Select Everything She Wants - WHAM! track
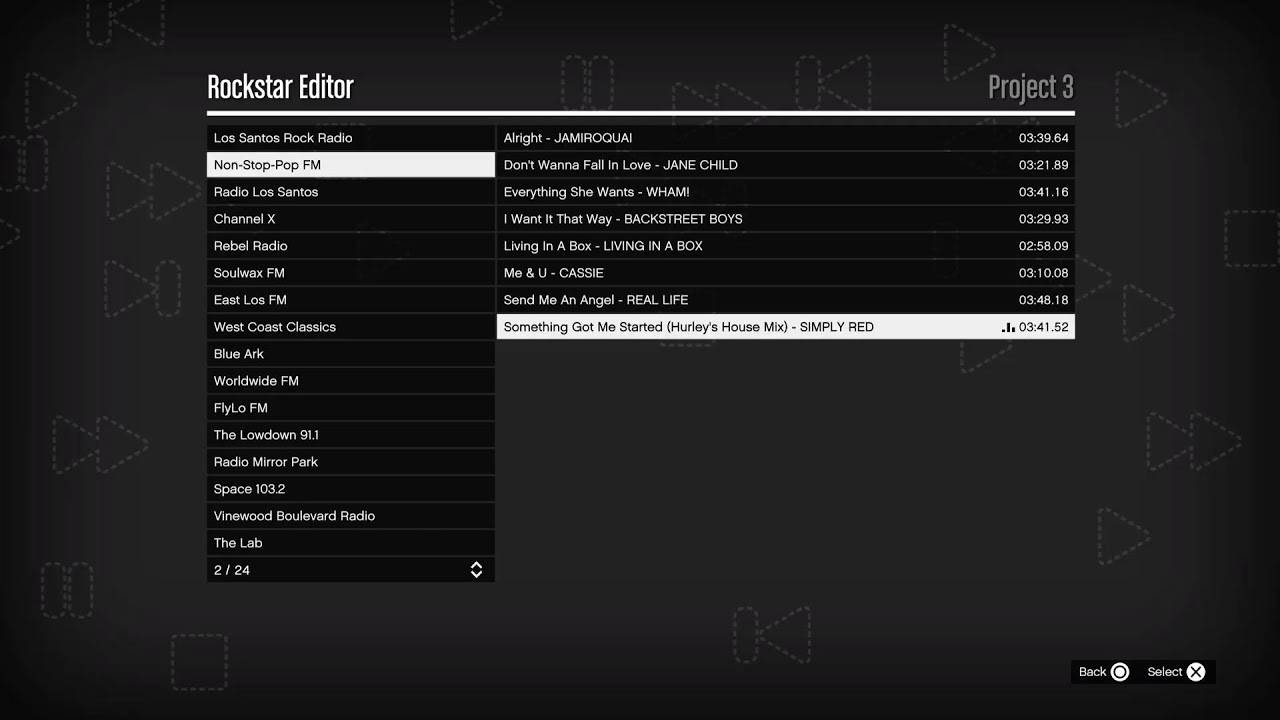Screen dimensions: 1280x720 pyautogui.click(x=786, y=192)
